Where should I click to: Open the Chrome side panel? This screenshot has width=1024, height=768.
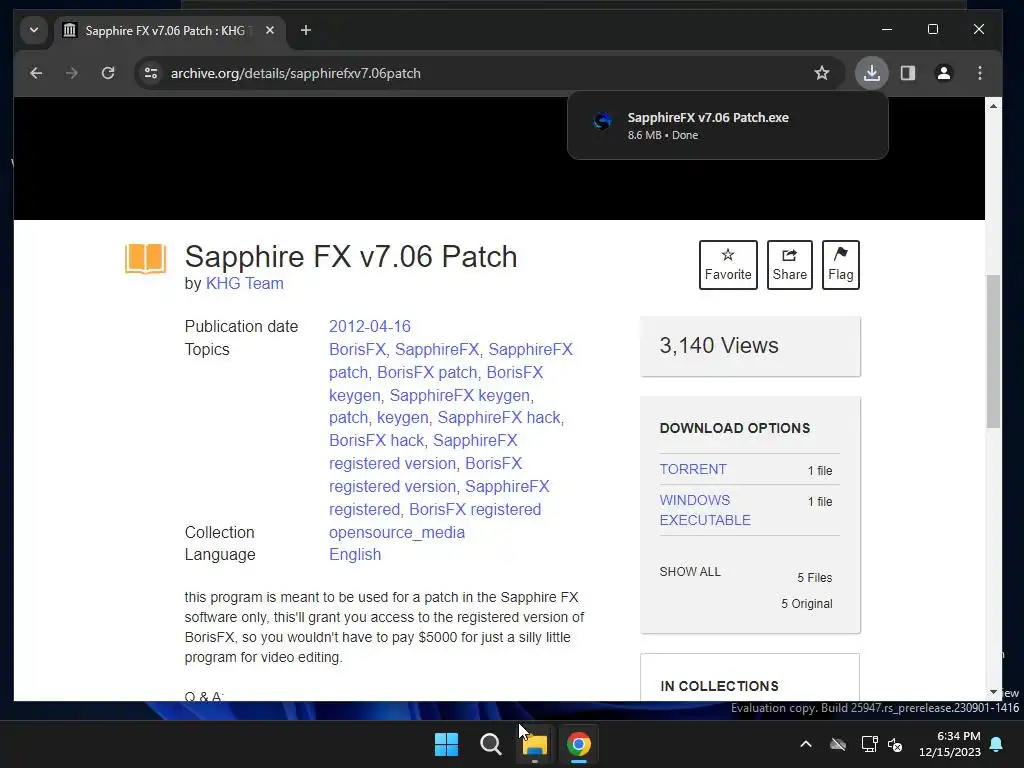908,73
